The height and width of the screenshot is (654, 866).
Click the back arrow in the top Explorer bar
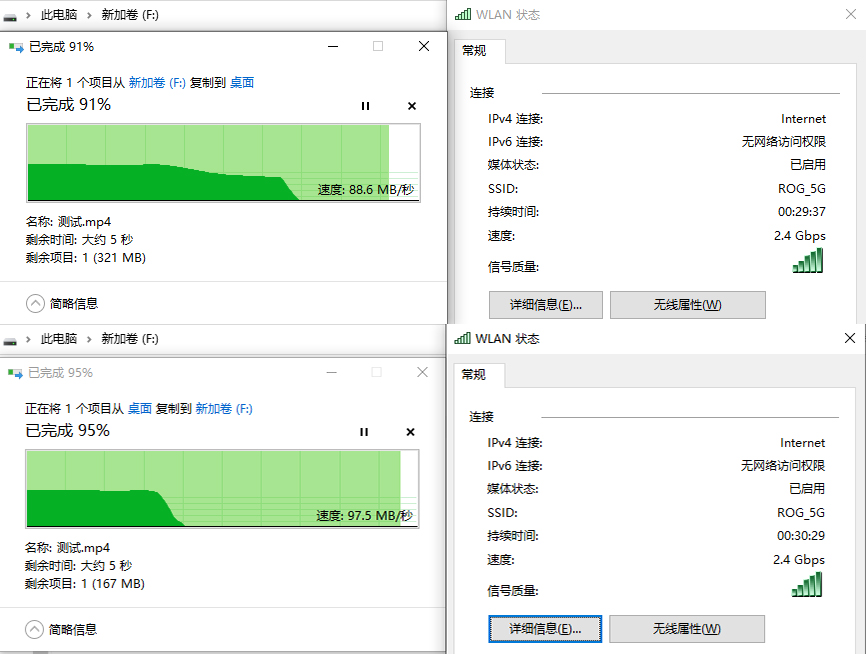pyautogui.click(x=10, y=15)
